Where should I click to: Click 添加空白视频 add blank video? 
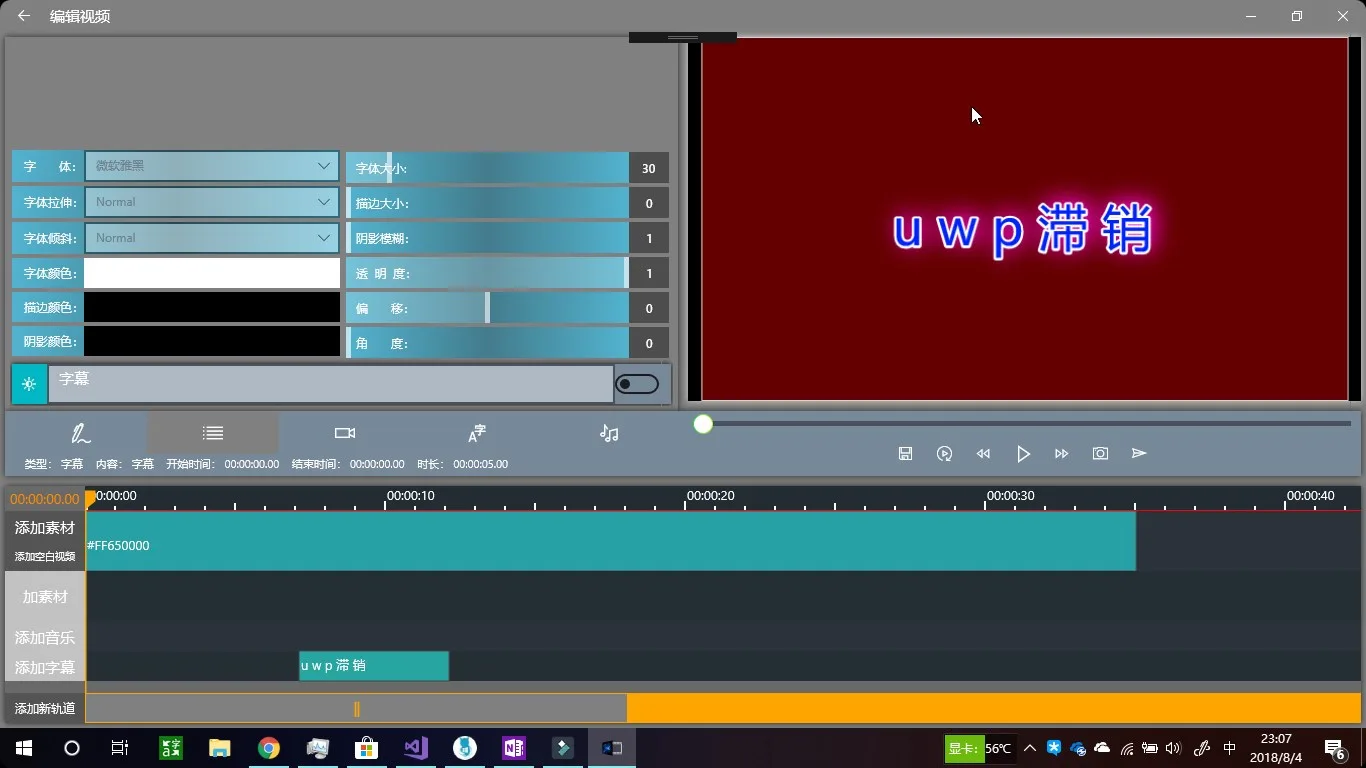[45, 556]
